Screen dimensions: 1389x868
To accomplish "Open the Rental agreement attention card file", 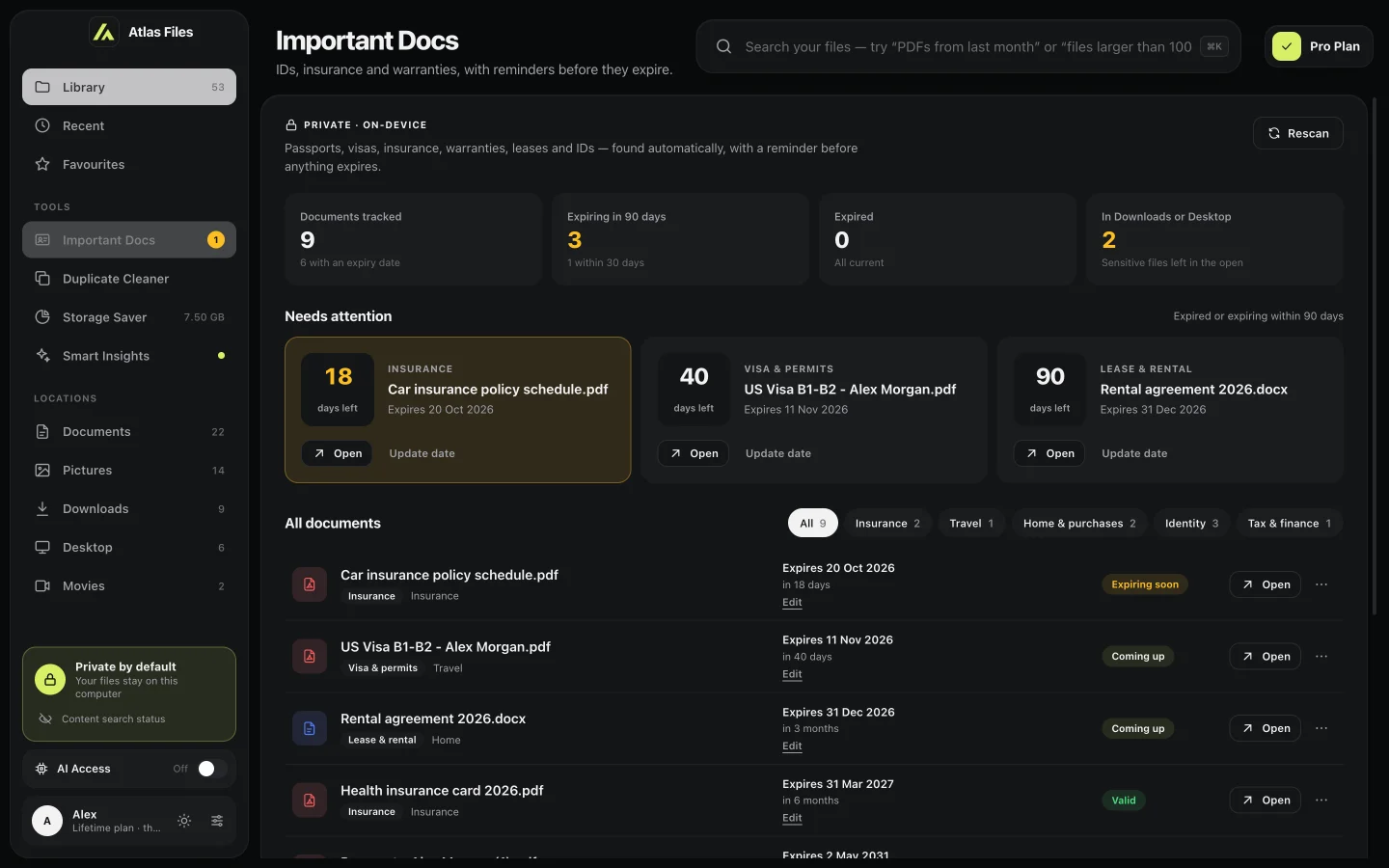I will click(x=1049, y=453).
